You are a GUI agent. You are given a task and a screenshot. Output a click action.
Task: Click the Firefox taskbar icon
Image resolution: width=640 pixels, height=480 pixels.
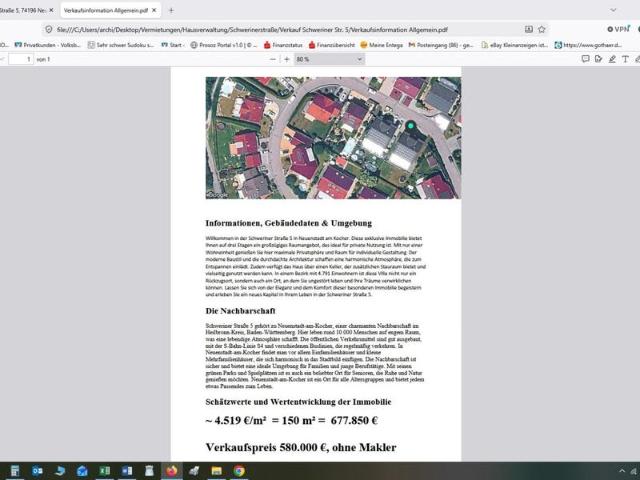click(172, 471)
